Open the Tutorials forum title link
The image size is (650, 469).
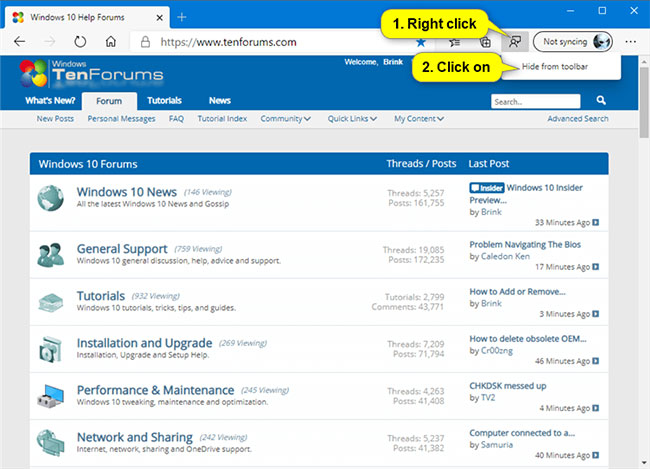[101, 296]
